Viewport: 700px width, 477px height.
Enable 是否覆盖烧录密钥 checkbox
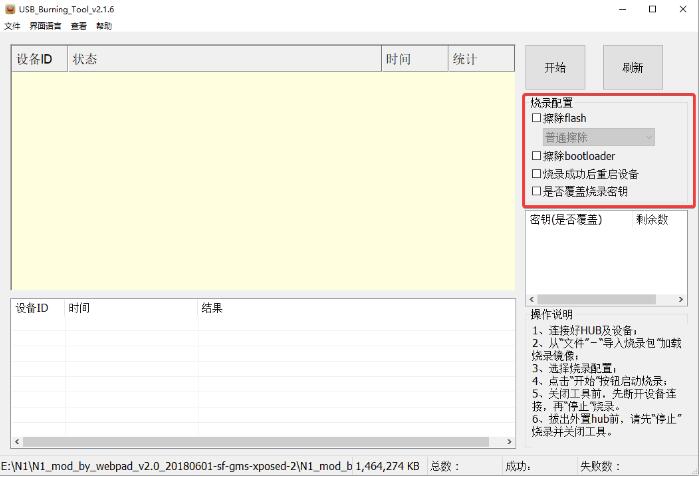(x=537, y=191)
